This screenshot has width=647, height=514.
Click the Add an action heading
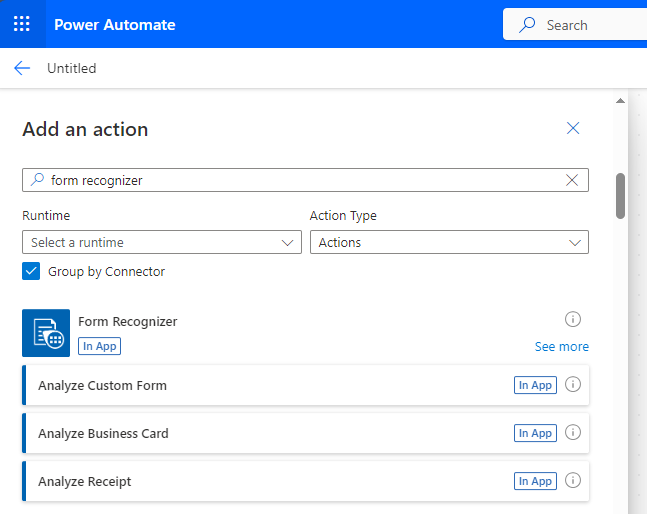(85, 129)
